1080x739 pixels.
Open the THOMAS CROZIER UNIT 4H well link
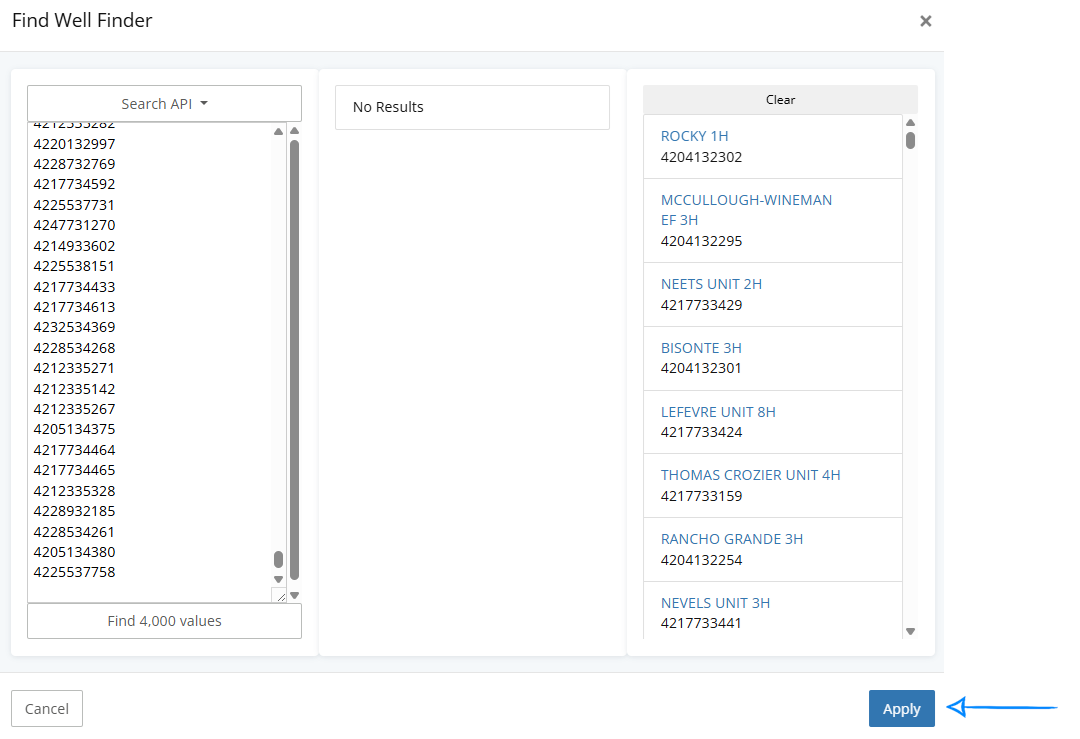click(x=751, y=474)
